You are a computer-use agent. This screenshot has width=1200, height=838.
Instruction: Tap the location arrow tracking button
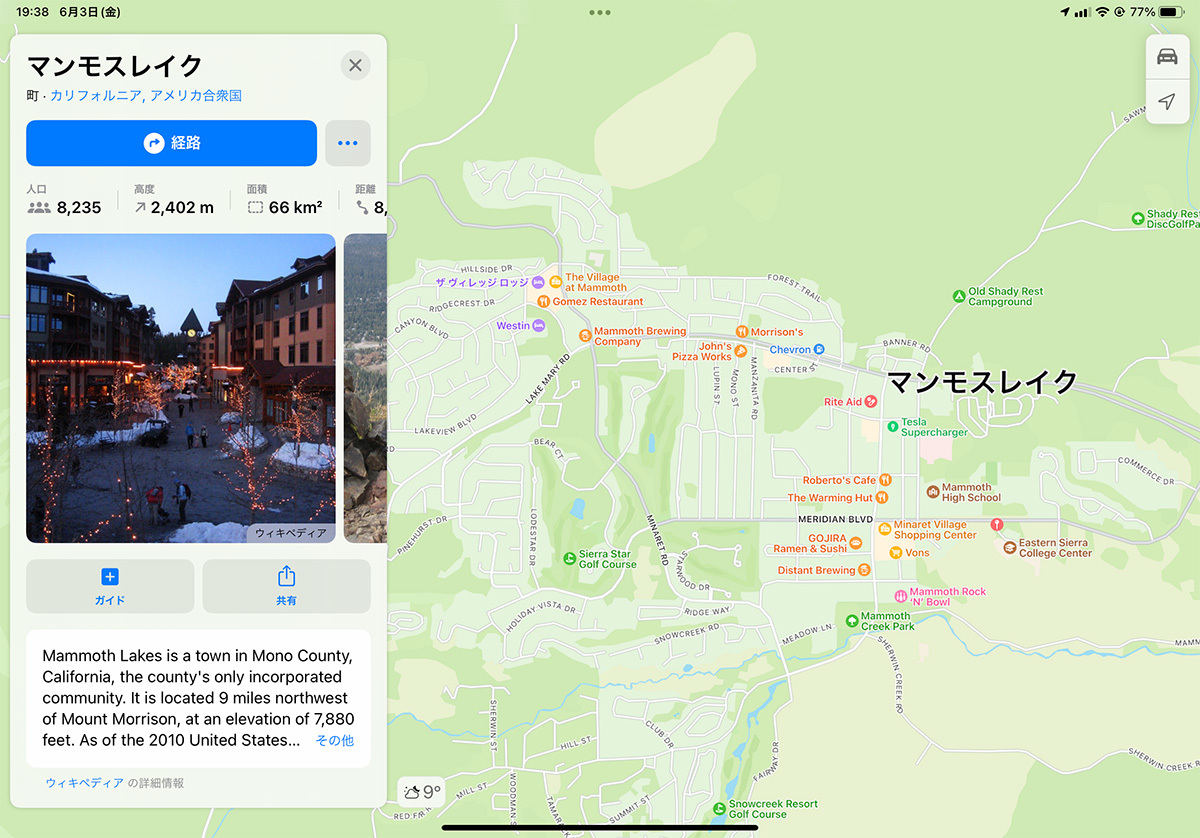coord(1167,102)
